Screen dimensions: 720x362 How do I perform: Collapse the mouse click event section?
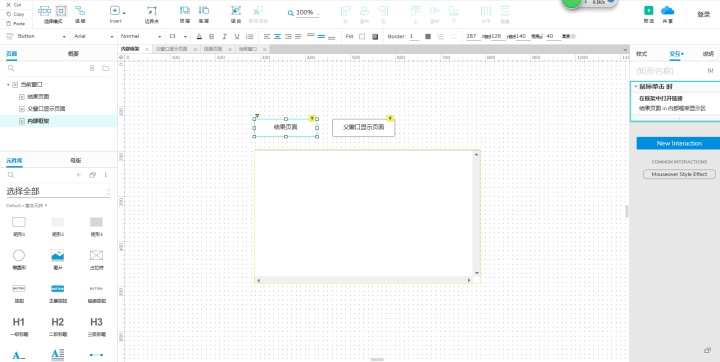pos(636,86)
